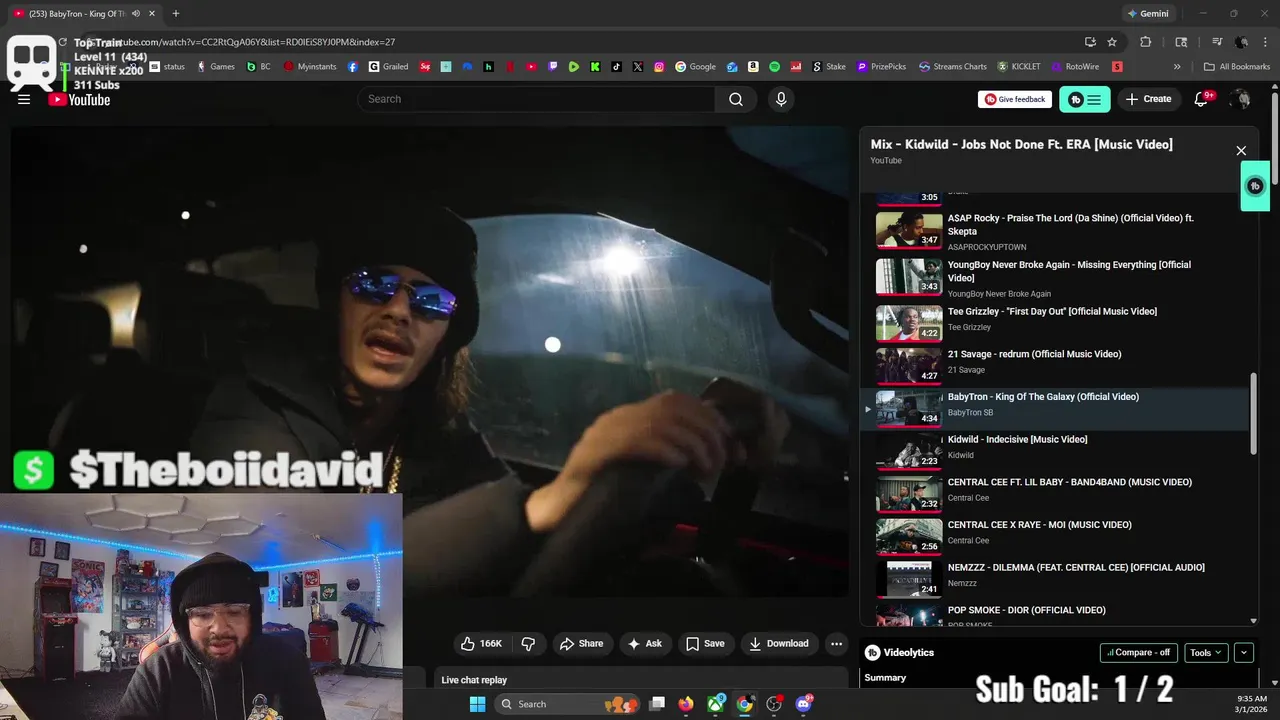Viewport: 1280px width, 720px height.
Task: Download the video
Action: pos(778,643)
